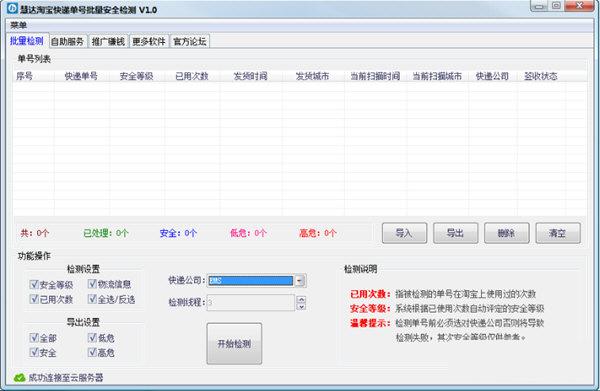This screenshot has height=391, width=600.
Task: Open the 菜单 menu
Action: (18, 25)
